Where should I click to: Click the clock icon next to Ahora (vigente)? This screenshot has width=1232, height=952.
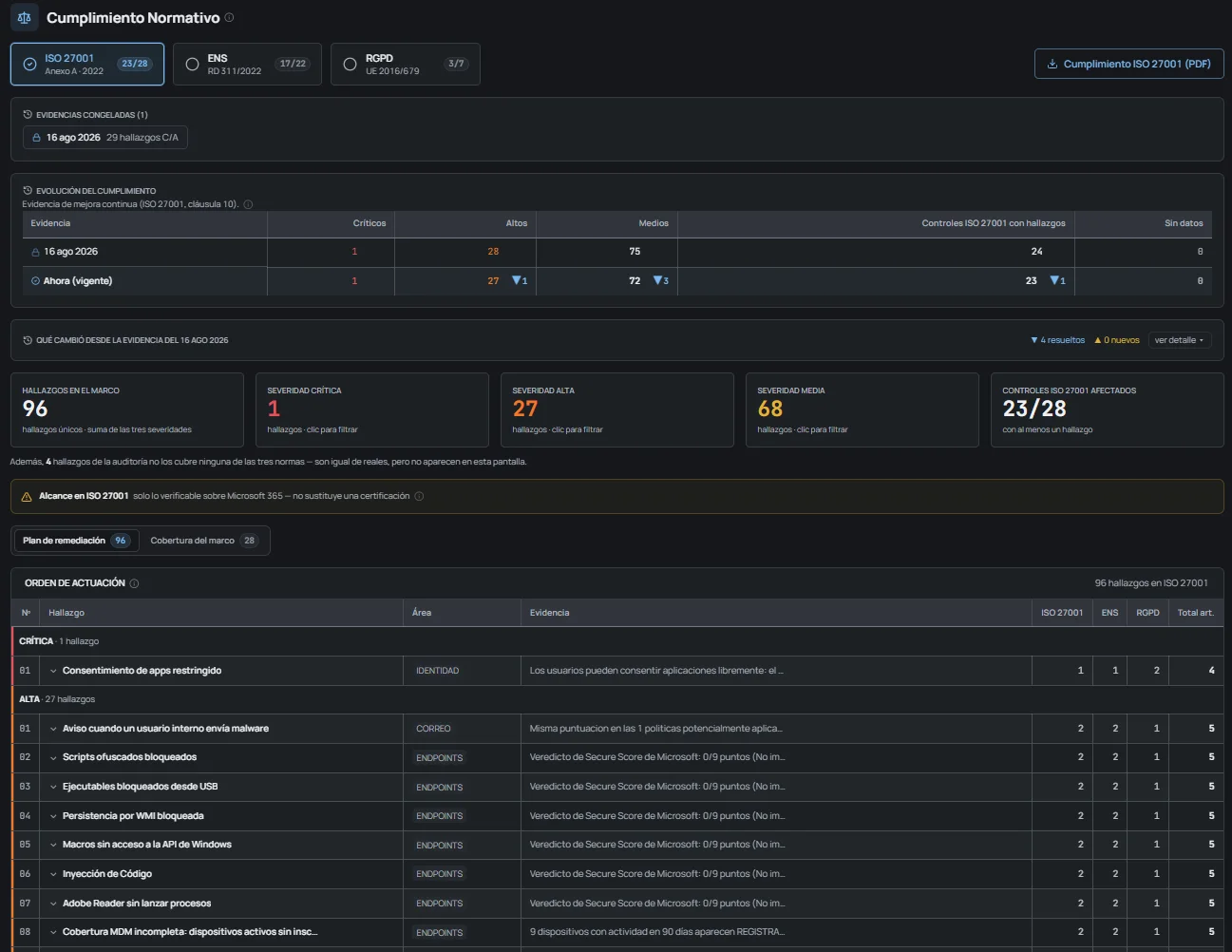click(x=35, y=281)
